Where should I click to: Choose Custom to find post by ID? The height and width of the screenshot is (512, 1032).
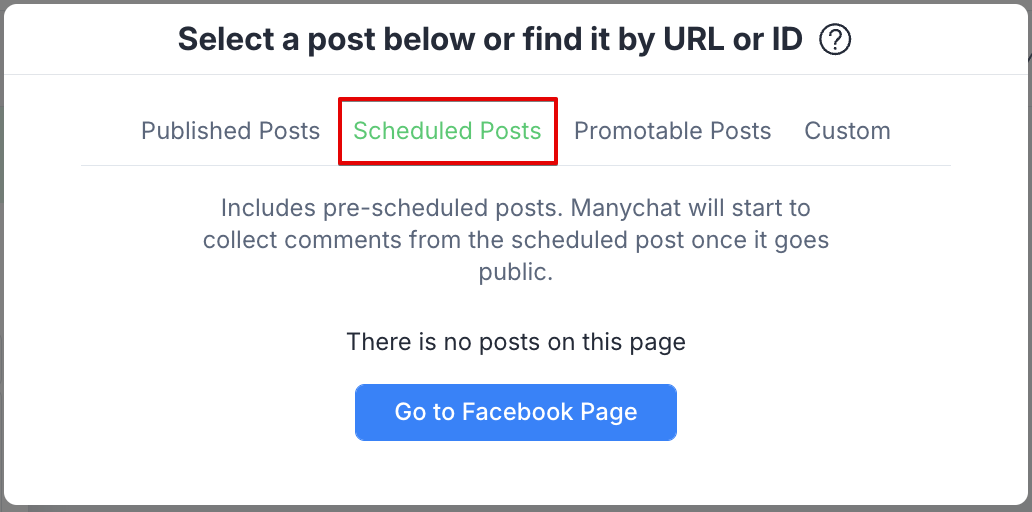click(x=847, y=130)
